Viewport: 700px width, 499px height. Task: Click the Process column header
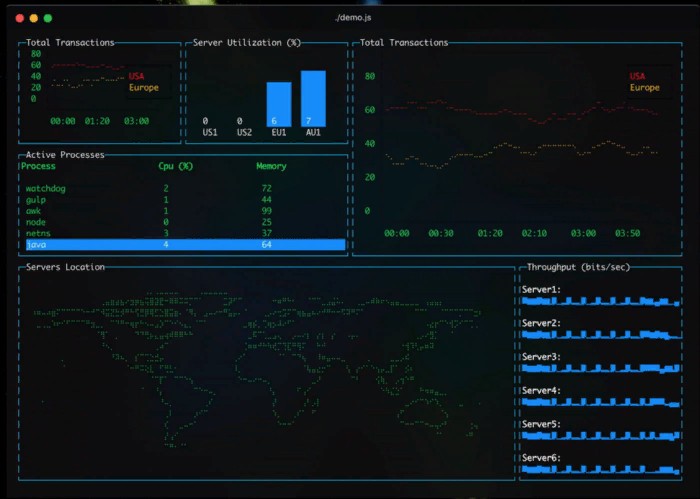point(38,166)
